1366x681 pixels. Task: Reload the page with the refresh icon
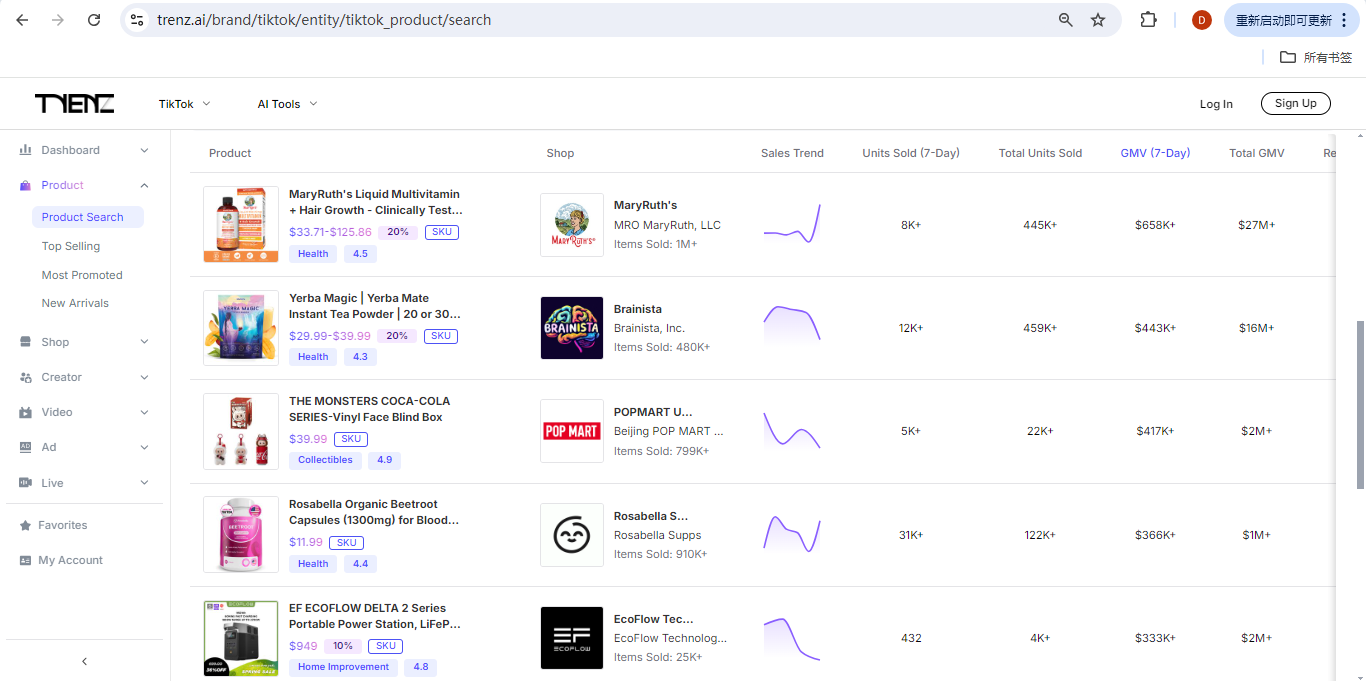pos(94,20)
